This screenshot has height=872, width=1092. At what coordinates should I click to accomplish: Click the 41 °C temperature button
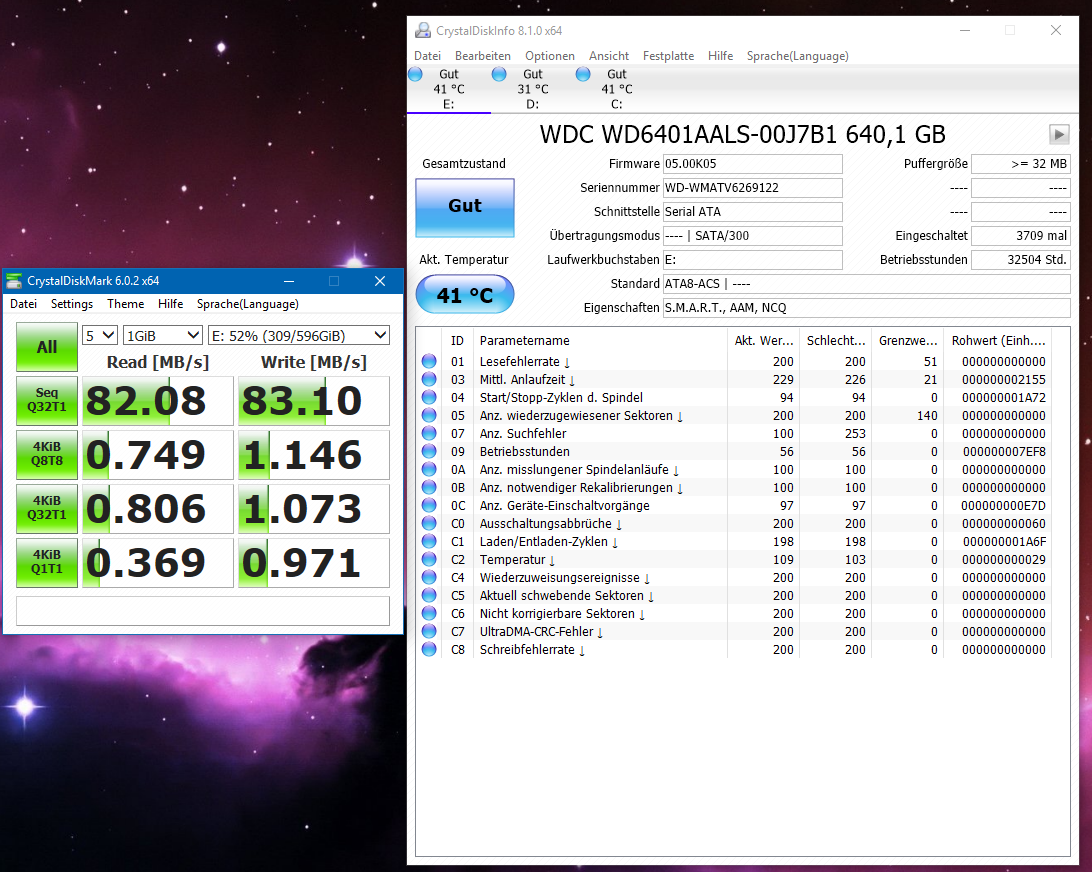point(465,295)
